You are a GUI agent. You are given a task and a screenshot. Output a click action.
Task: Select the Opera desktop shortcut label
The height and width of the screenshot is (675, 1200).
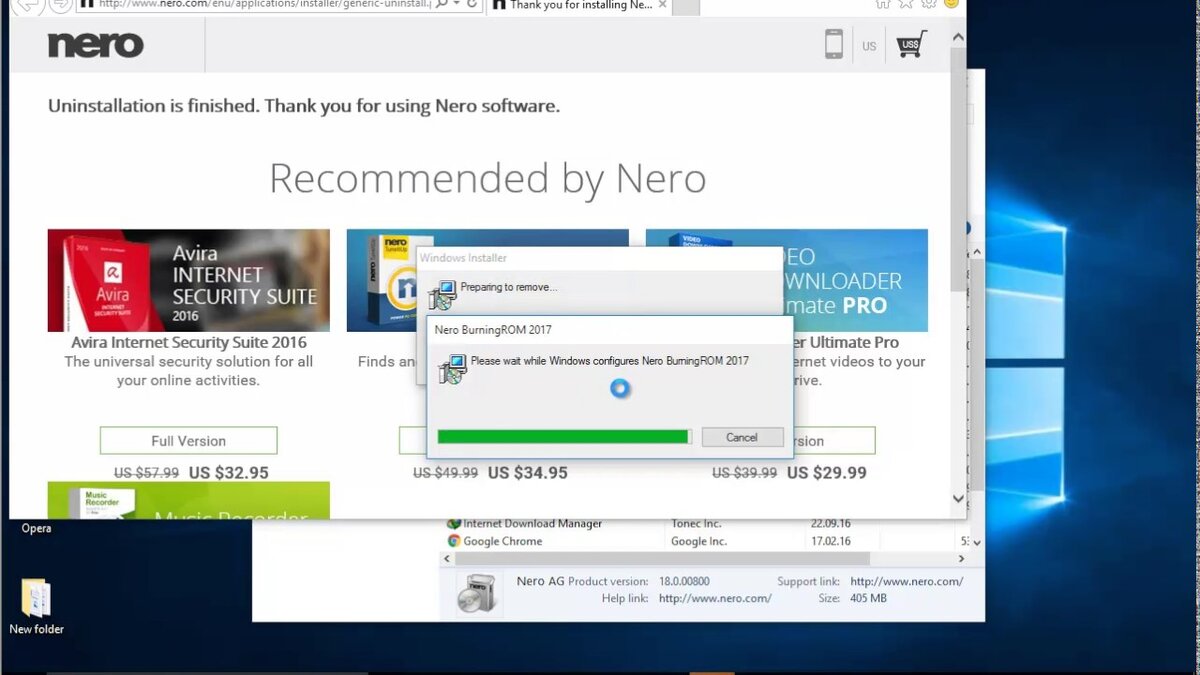36,528
